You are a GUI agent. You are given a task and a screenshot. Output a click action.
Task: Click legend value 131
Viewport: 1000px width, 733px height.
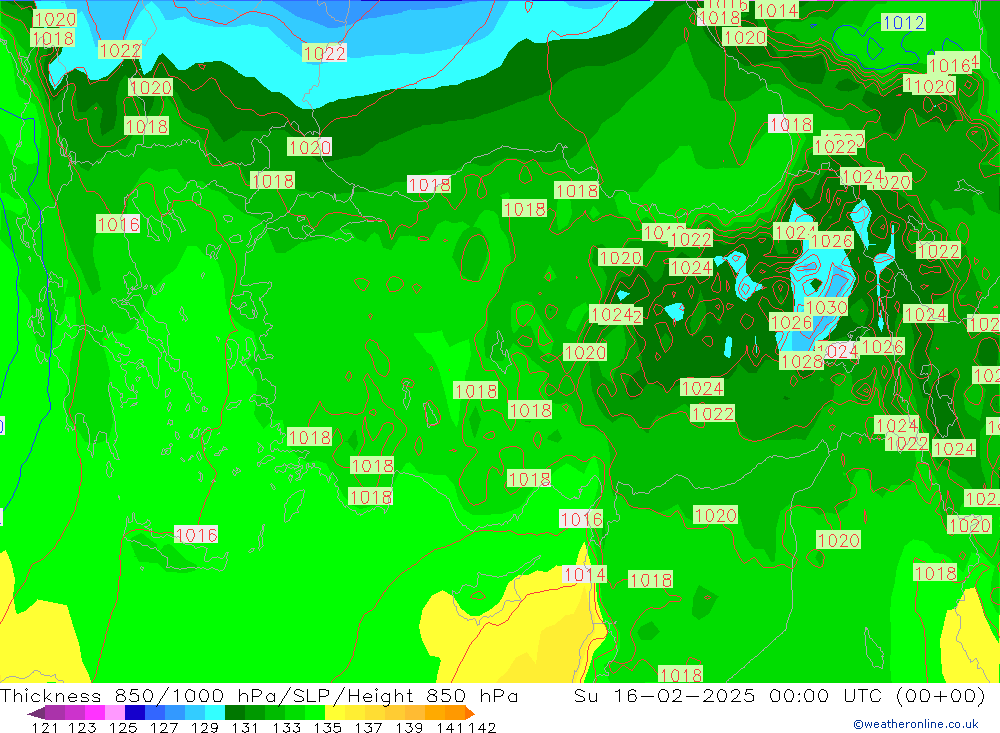(x=245, y=727)
